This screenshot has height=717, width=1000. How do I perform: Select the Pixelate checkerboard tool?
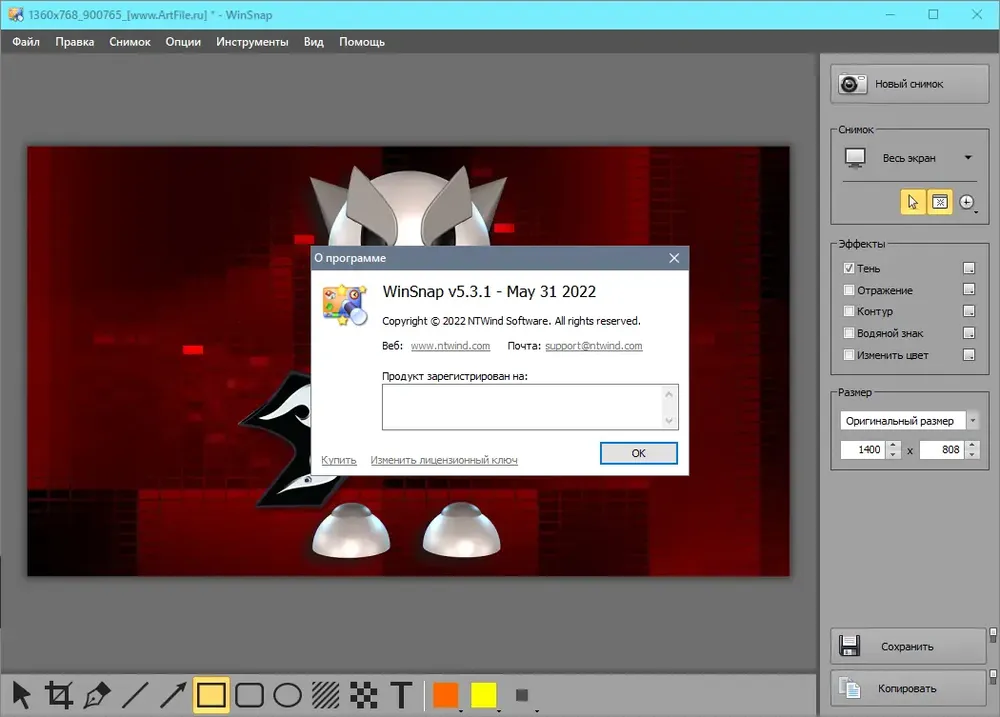(x=364, y=695)
